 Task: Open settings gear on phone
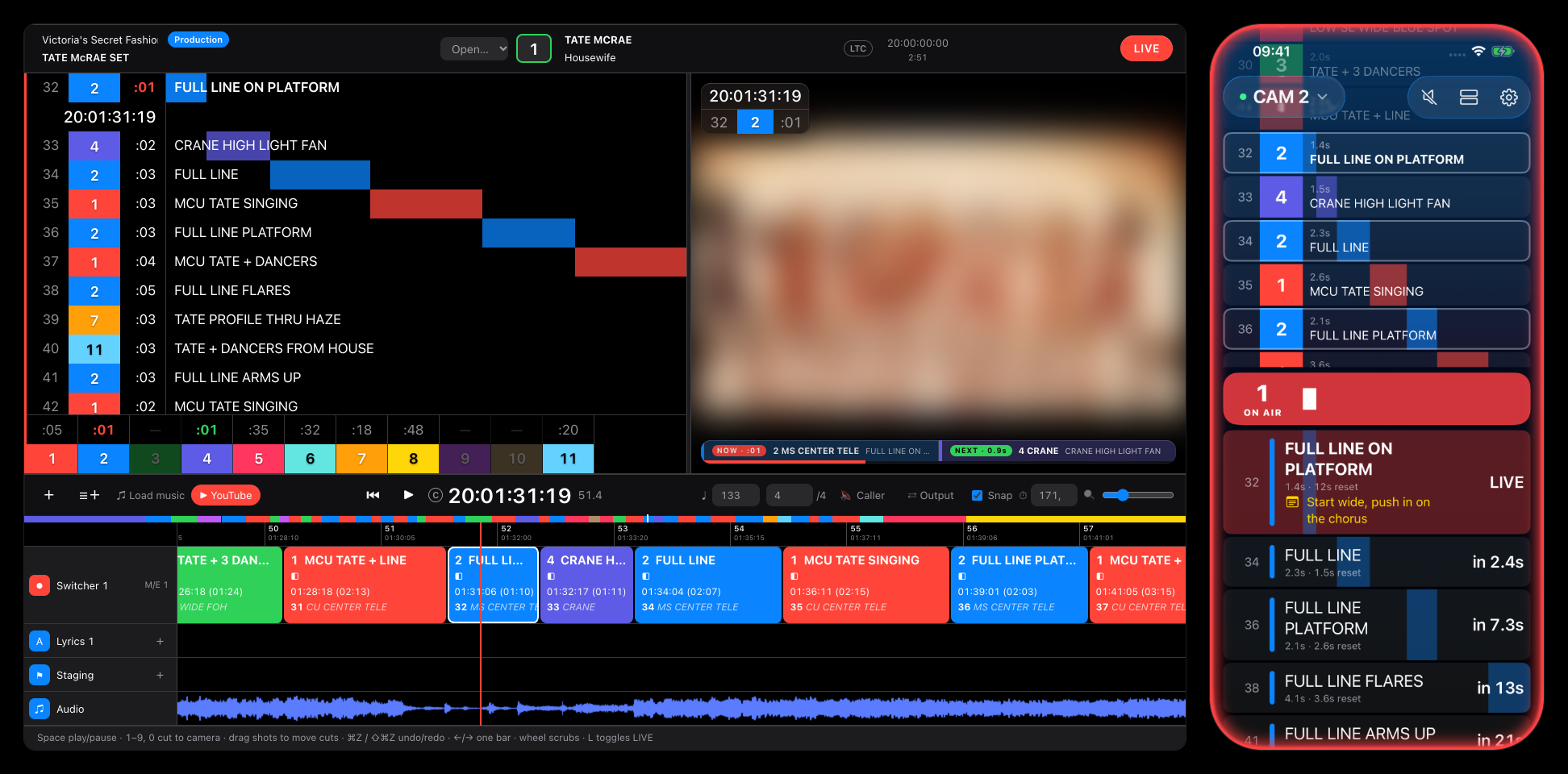(x=1508, y=98)
